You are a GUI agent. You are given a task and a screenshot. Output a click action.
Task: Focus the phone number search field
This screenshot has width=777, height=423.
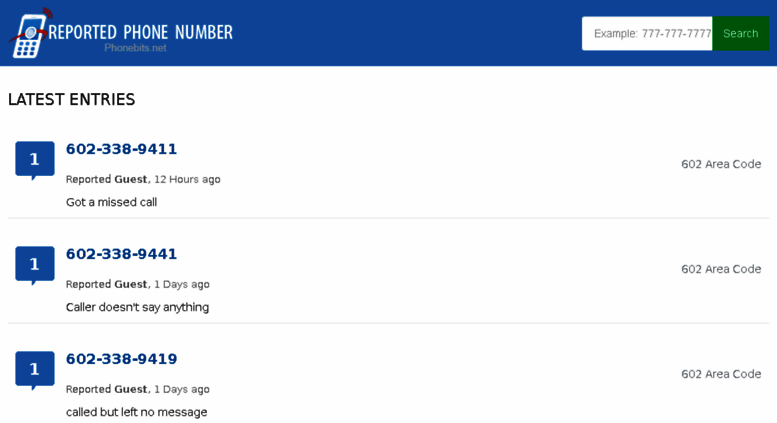point(647,34)
